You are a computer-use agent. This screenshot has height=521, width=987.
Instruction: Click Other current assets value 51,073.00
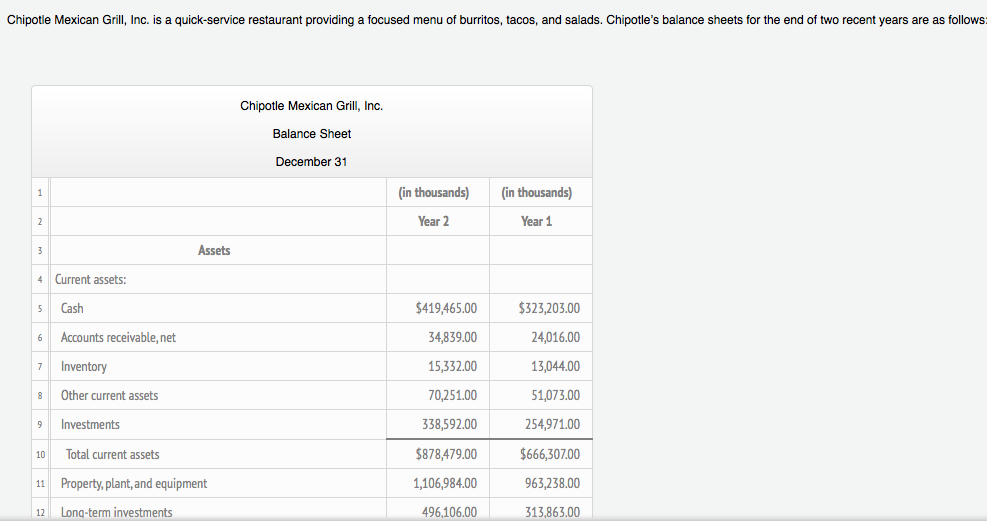pos(556,395)
